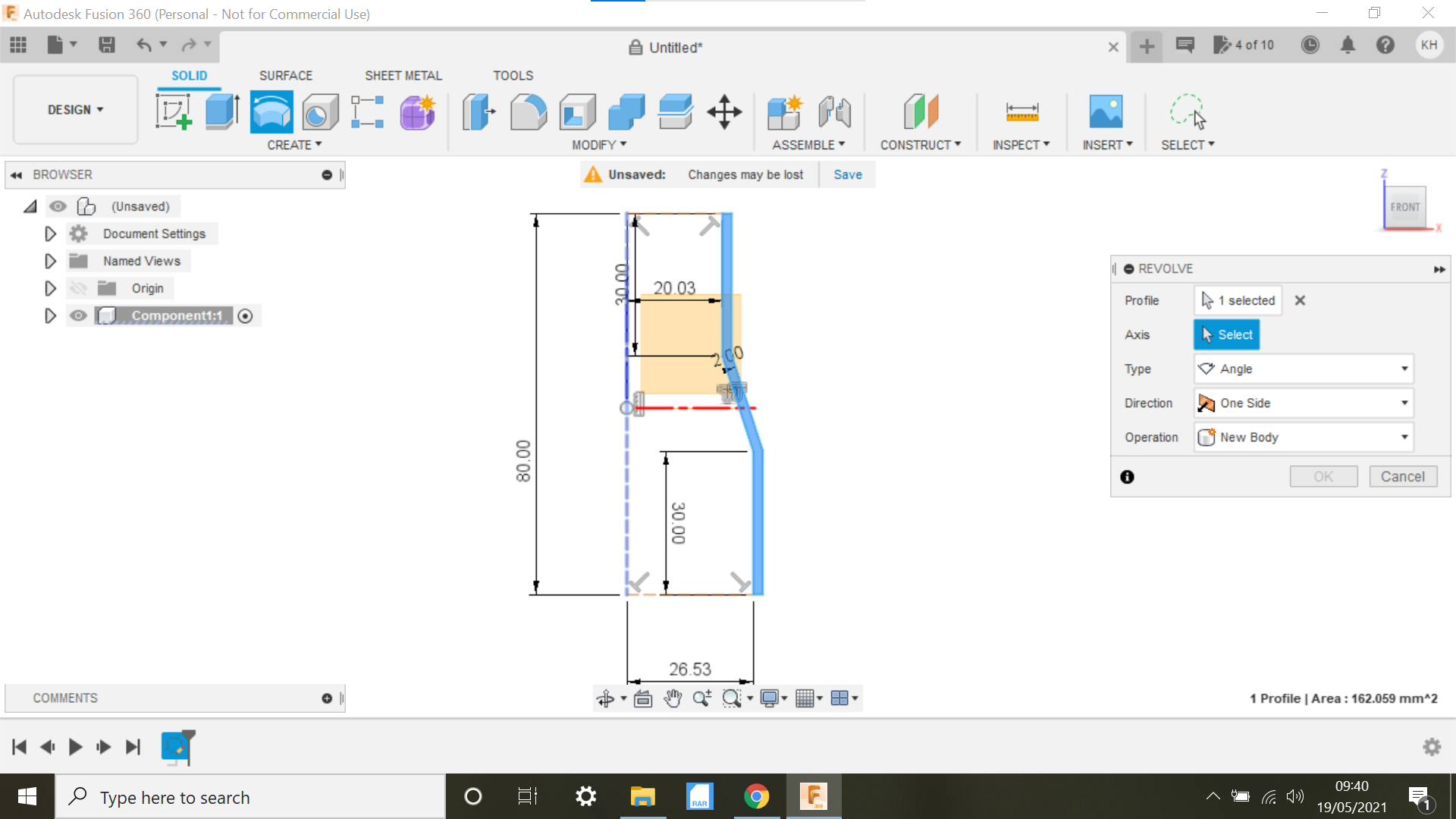Toggle visibility of Origin folder

click(x=79, y=288)
